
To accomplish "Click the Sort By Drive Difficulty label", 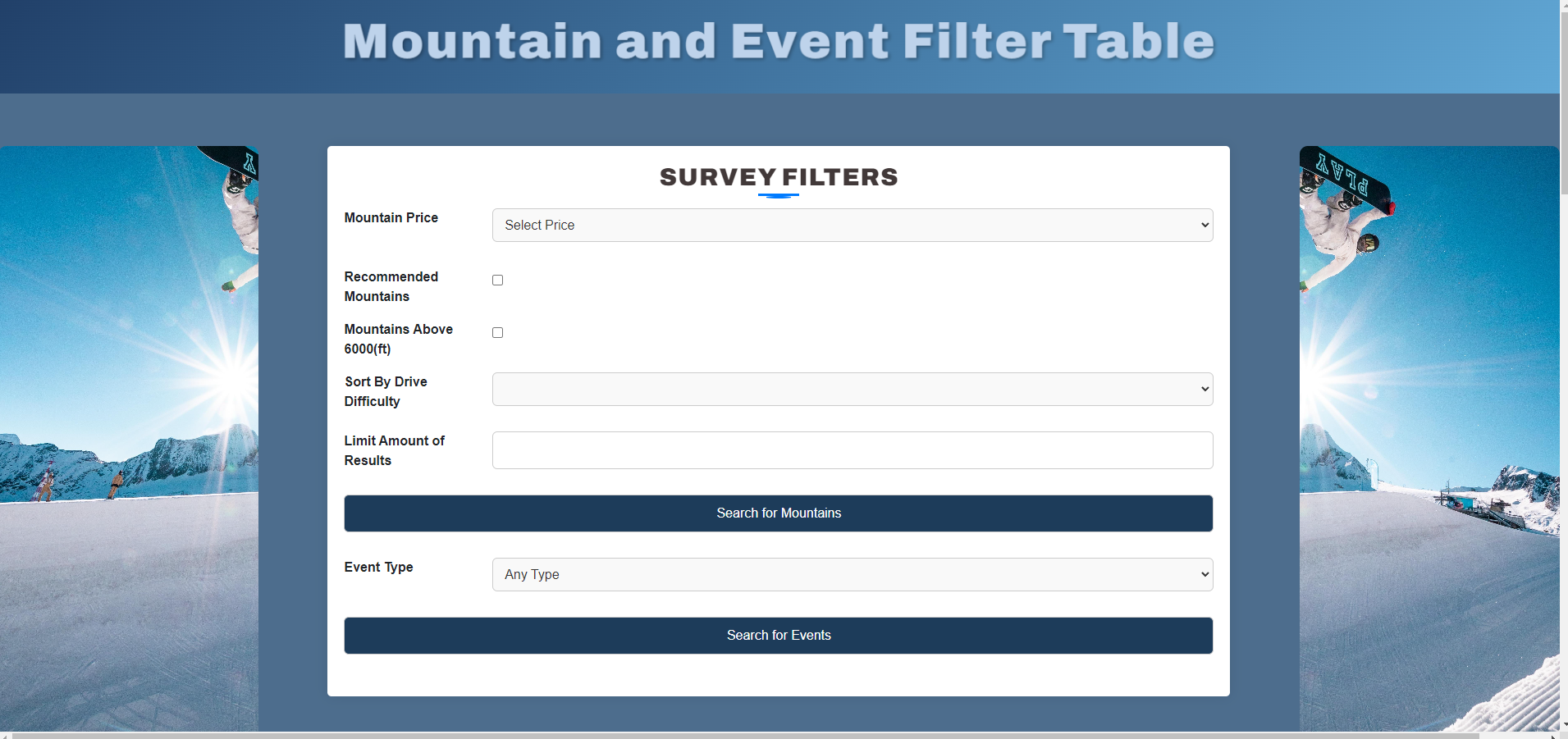I will coord(386,391).
